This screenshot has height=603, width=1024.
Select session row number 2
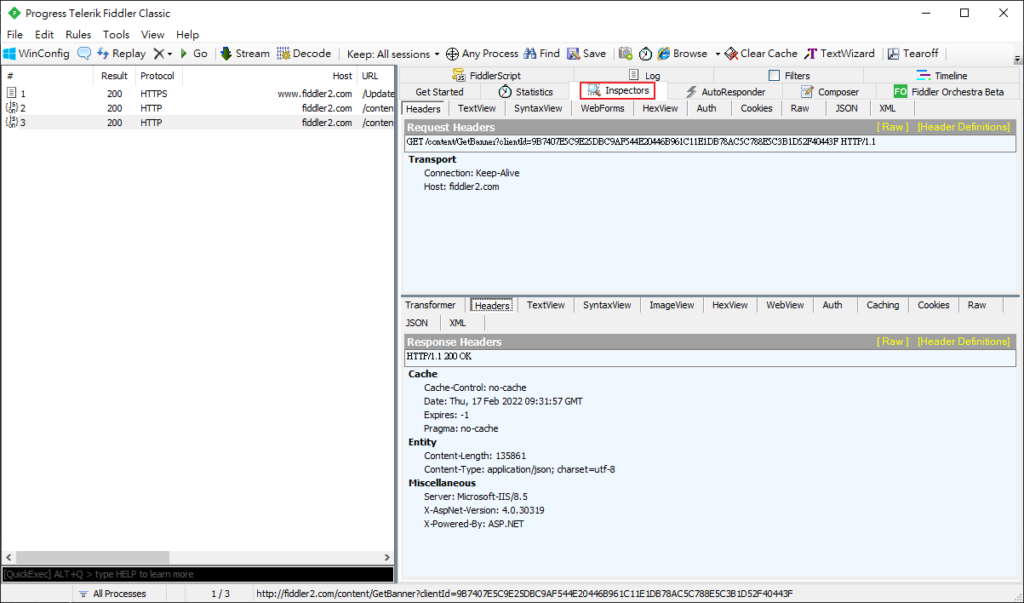[x=198, y=108]
